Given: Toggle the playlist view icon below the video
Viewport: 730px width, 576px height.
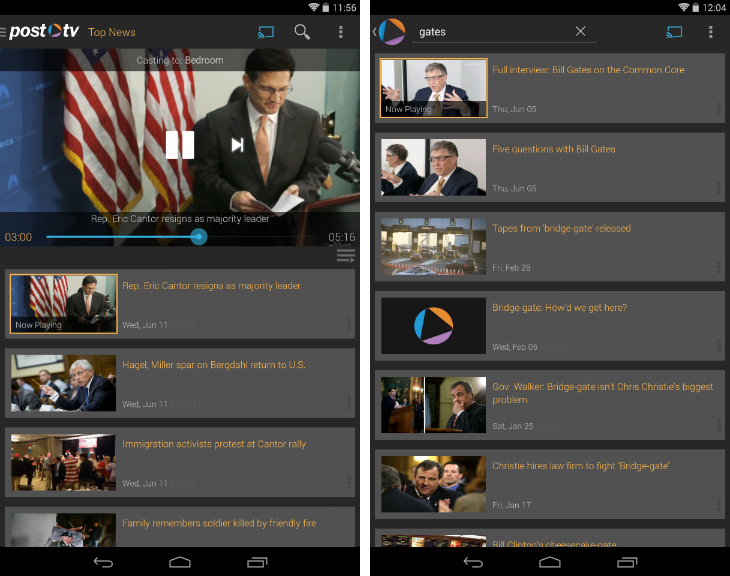Looking at the screenshot, I should click(346, 256).
